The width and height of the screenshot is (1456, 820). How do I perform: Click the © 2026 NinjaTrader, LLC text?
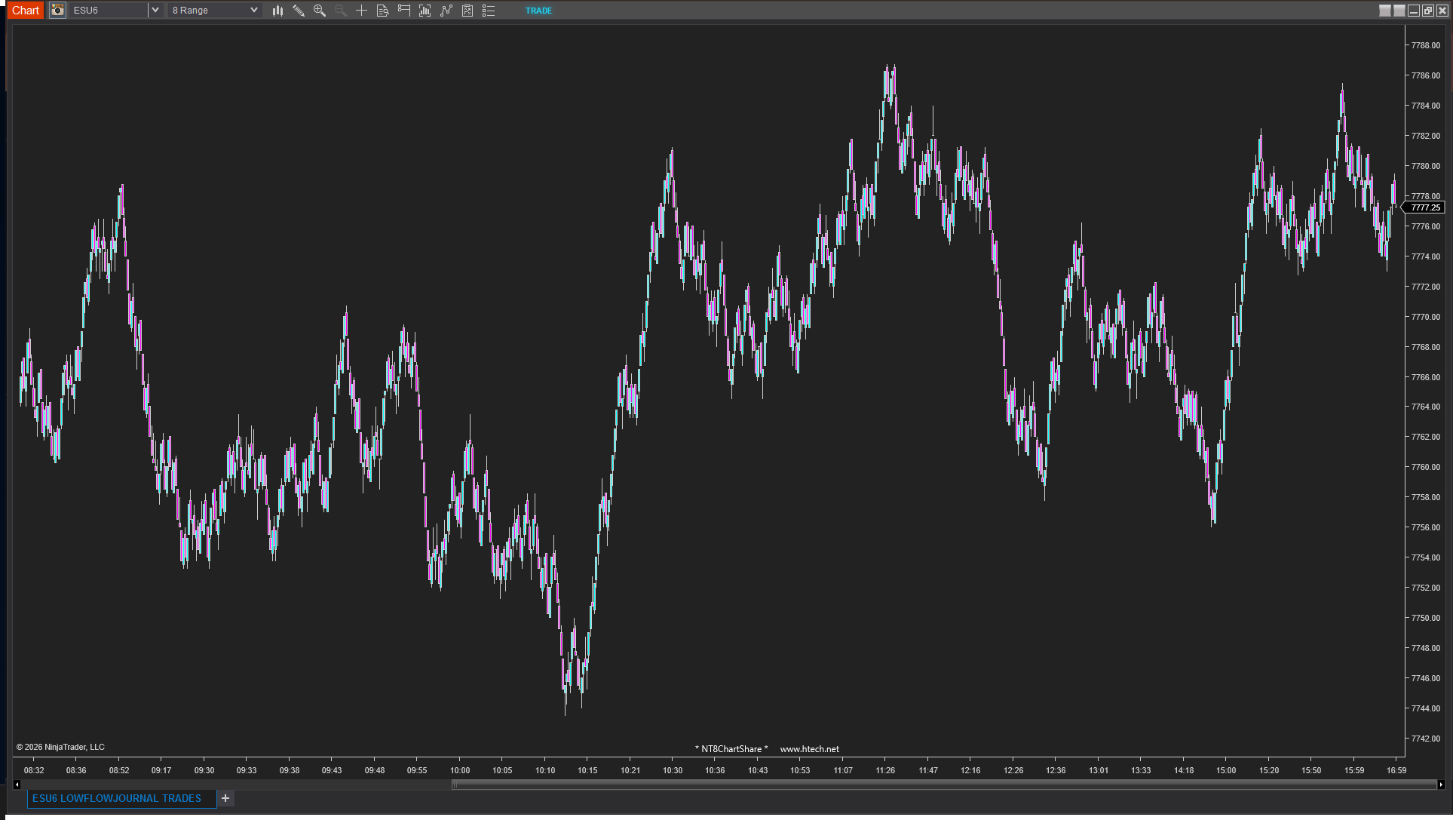tap(60, 747)
